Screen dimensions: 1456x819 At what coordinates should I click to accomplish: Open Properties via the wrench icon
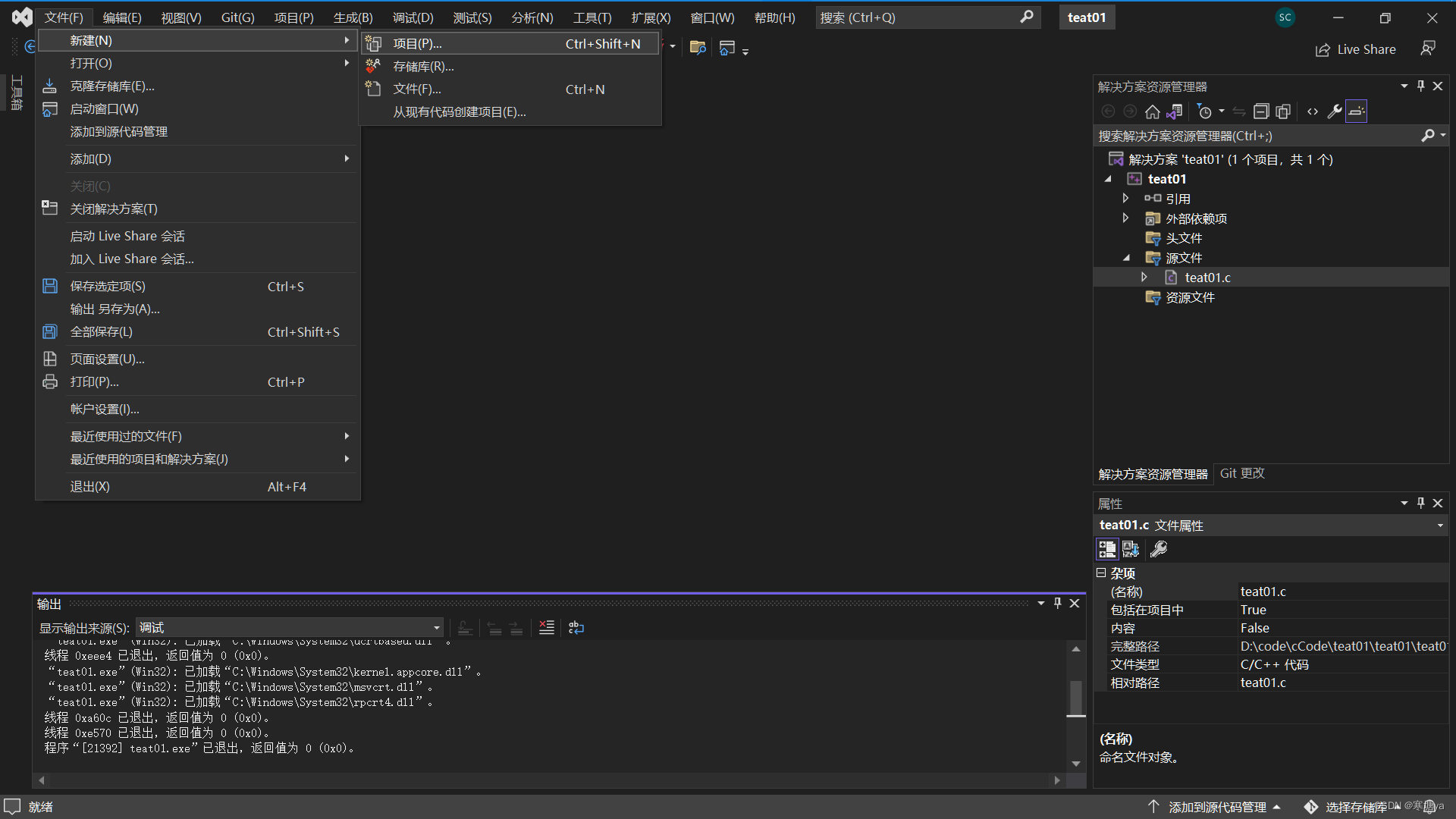pos(1335,111)
